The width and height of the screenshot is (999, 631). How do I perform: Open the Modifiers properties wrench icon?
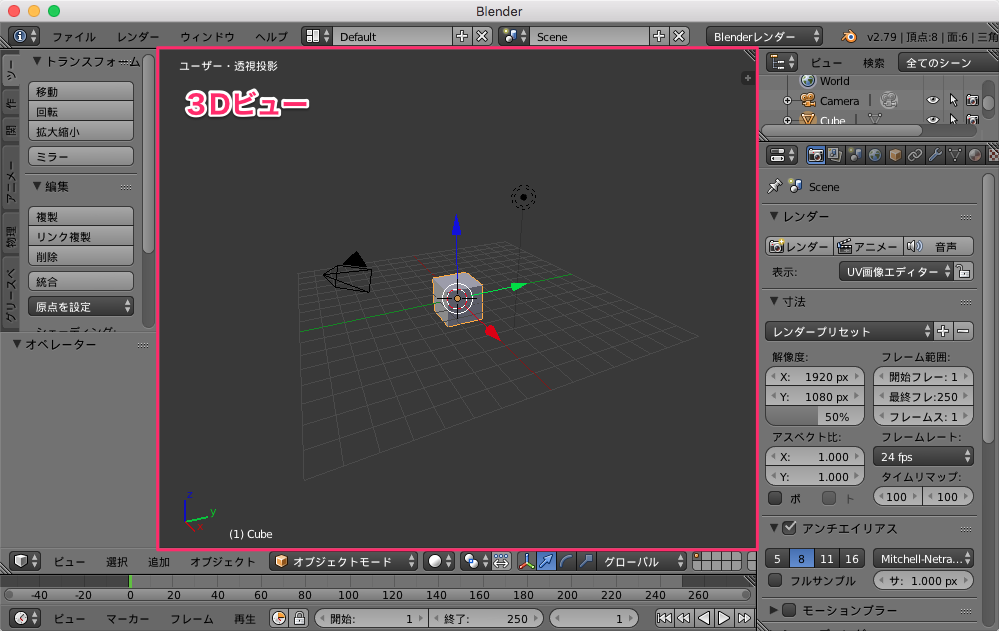click(x=935, y=155)
